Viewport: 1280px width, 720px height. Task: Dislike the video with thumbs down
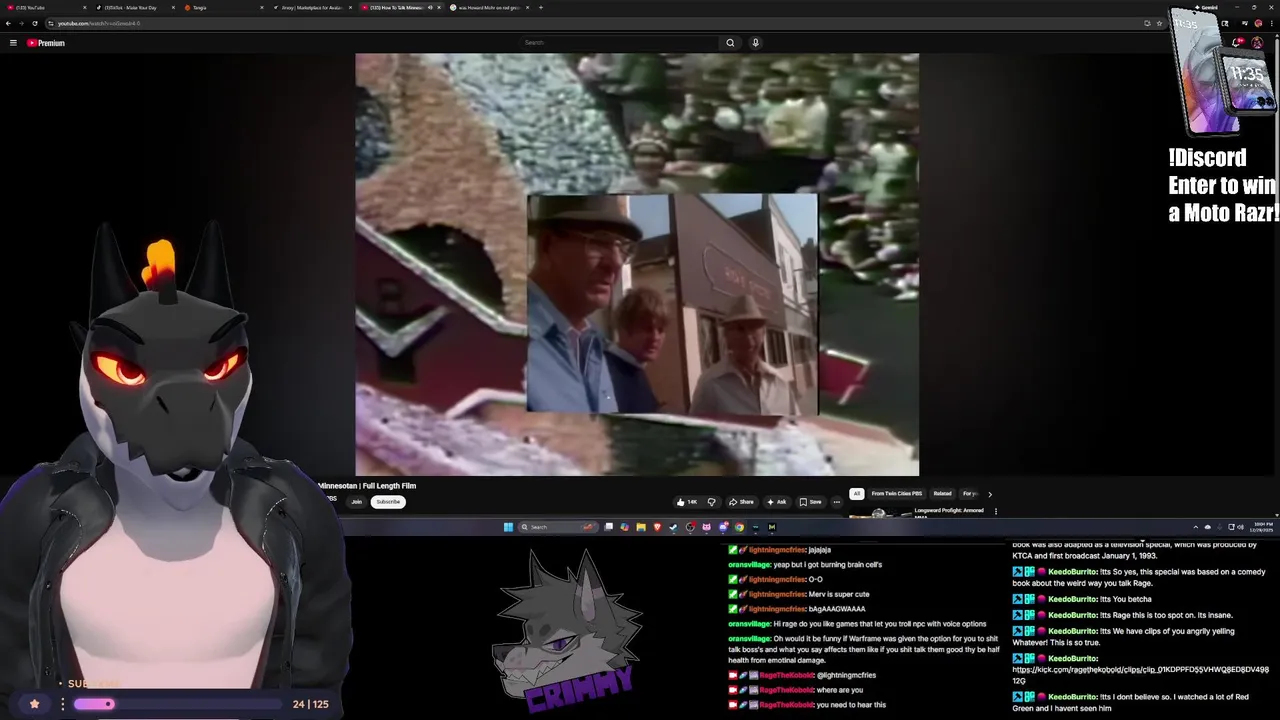(711, 502)
